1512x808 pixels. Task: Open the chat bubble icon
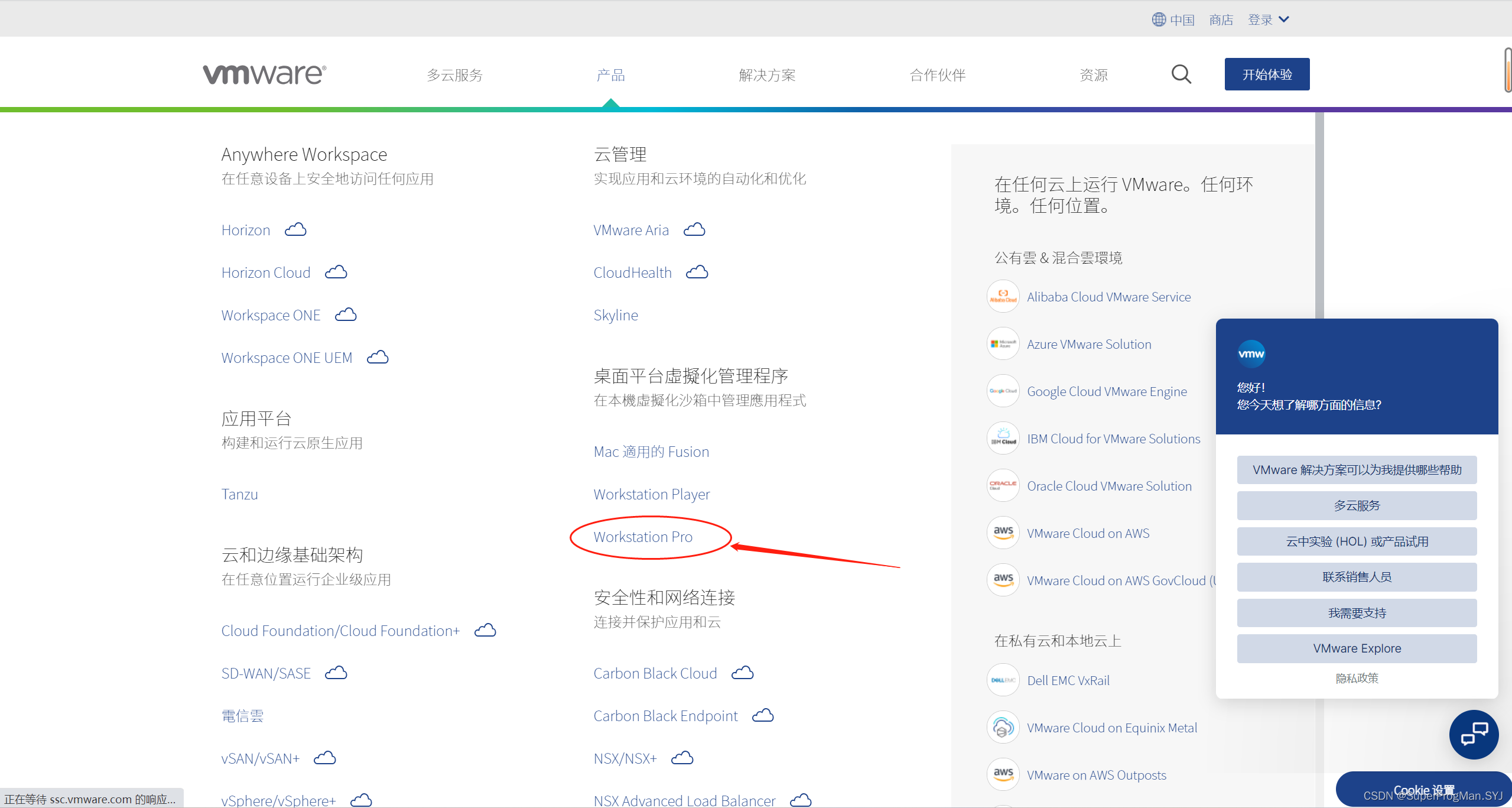tap(1474, 734)
